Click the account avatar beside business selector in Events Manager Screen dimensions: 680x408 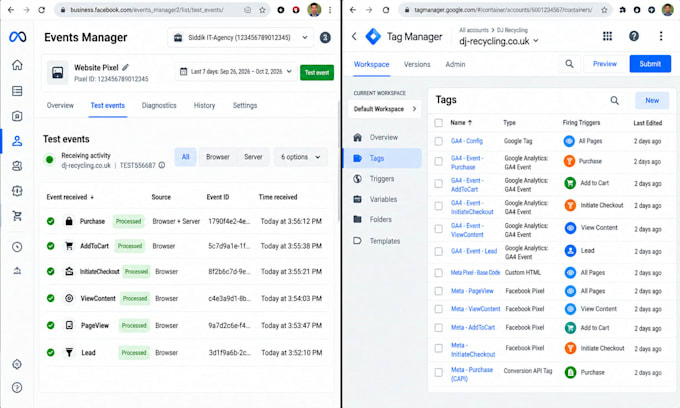click(x=325, y=38)
